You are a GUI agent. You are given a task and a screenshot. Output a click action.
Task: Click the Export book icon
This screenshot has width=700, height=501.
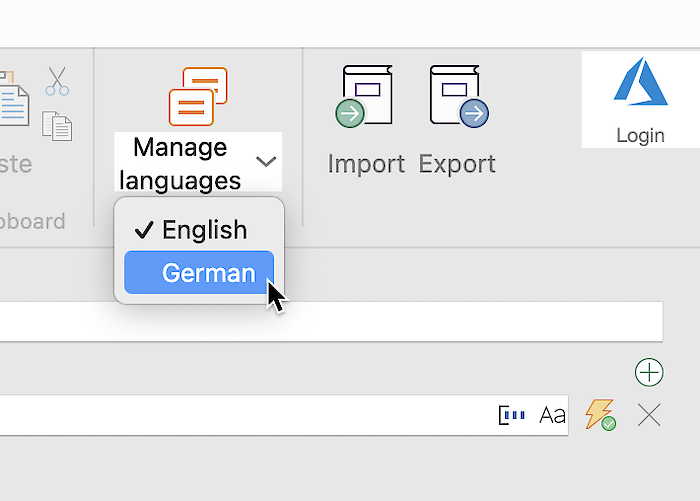click(458, 96)
